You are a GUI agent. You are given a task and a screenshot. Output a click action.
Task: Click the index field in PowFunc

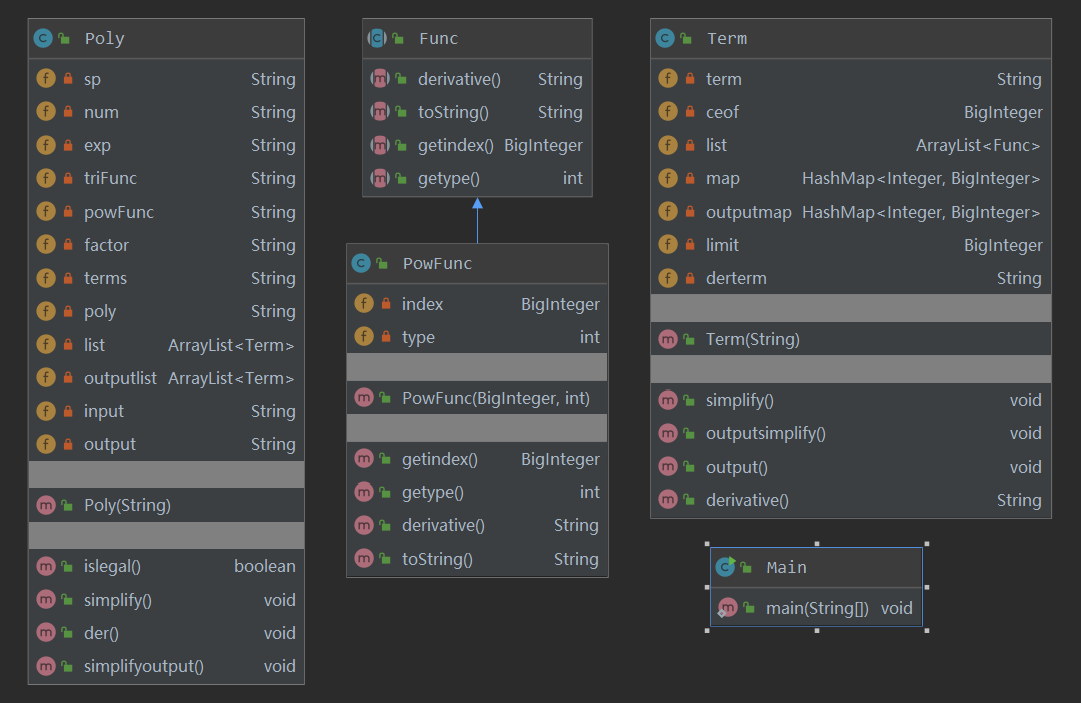pos(422,304)
